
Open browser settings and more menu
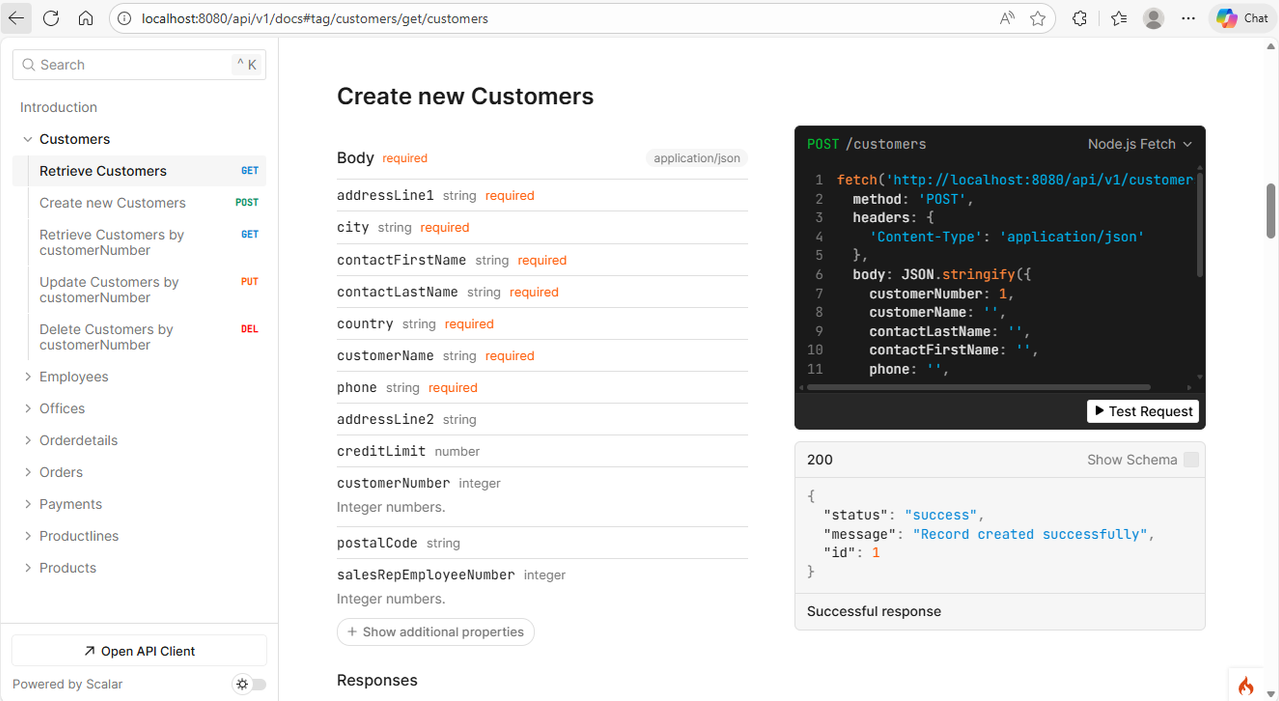click(x=1188, y=18)
